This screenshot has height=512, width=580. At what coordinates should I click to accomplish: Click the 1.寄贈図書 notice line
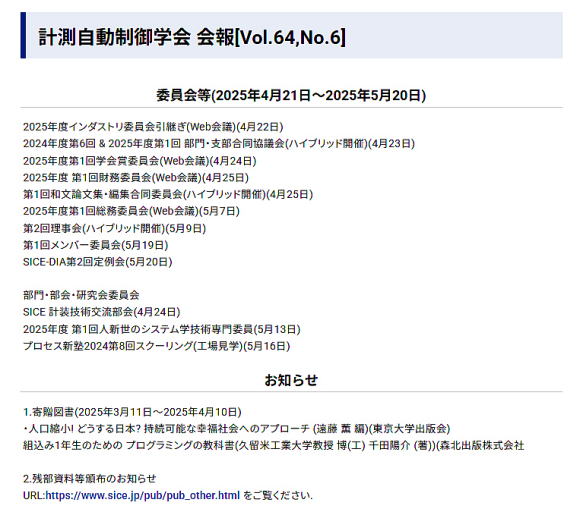[132, 412]
